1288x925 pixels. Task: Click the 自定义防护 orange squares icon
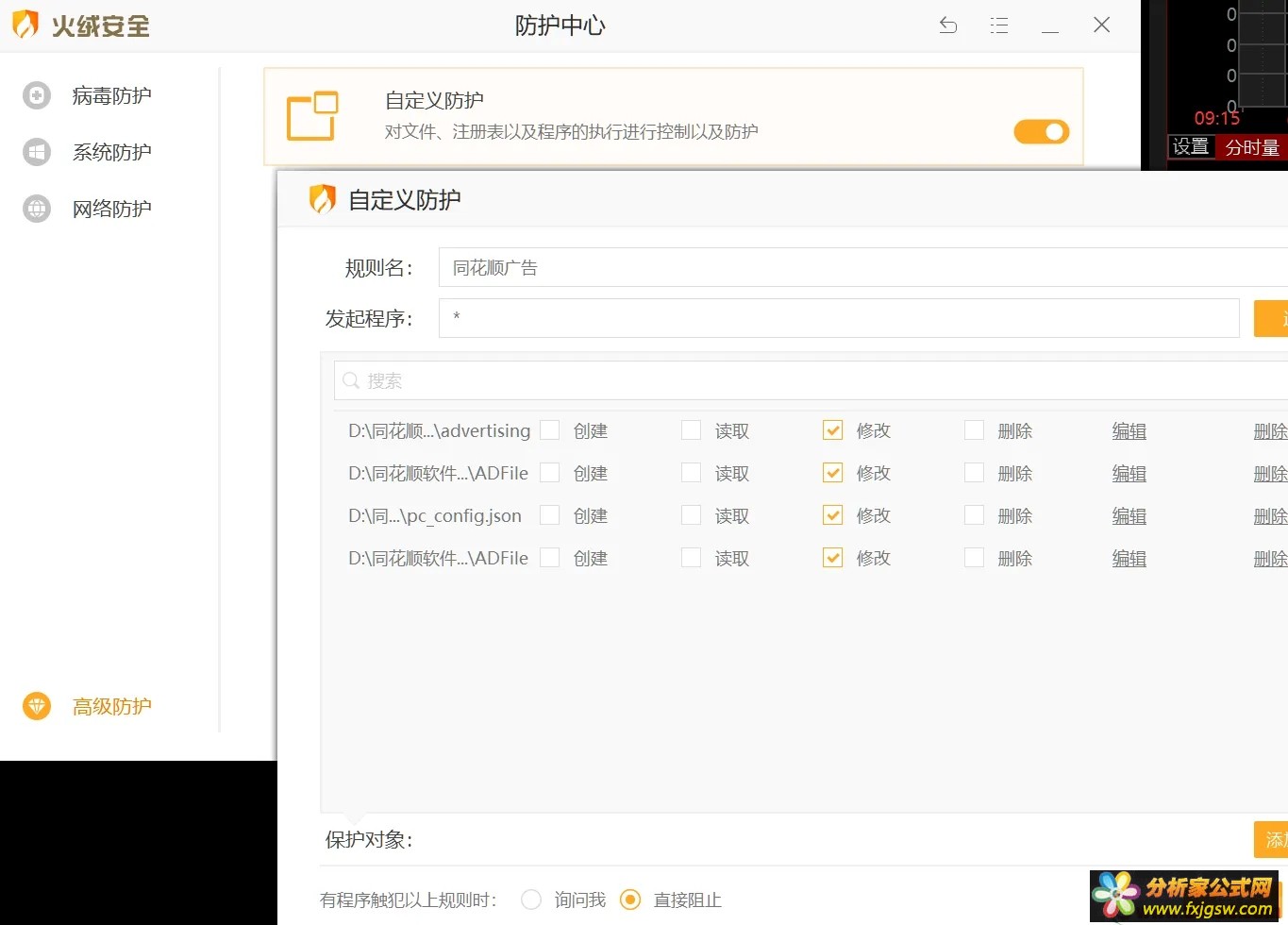click(x=312, y=117)
